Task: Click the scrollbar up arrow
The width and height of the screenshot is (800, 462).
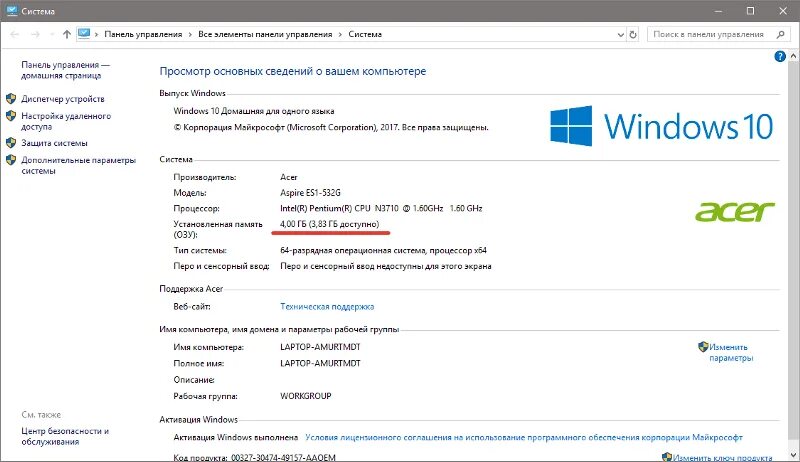Action: coord(793,55)
